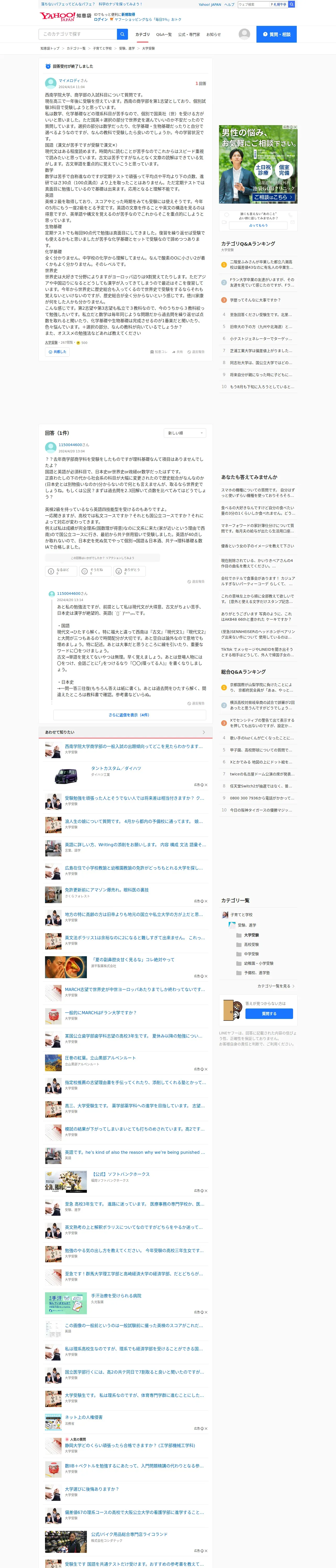336x1568 pixels.
Task: Click the 質問する button in sidebar
Action: 269,1014
